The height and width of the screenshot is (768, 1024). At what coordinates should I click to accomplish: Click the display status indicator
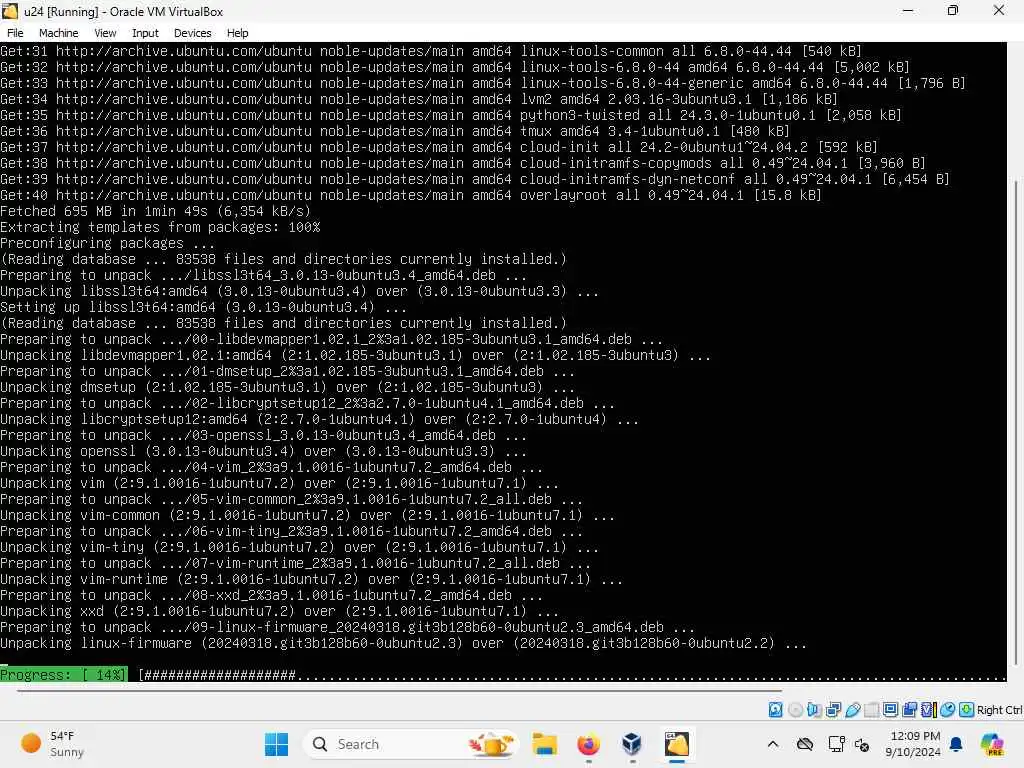tap(890, 710)
